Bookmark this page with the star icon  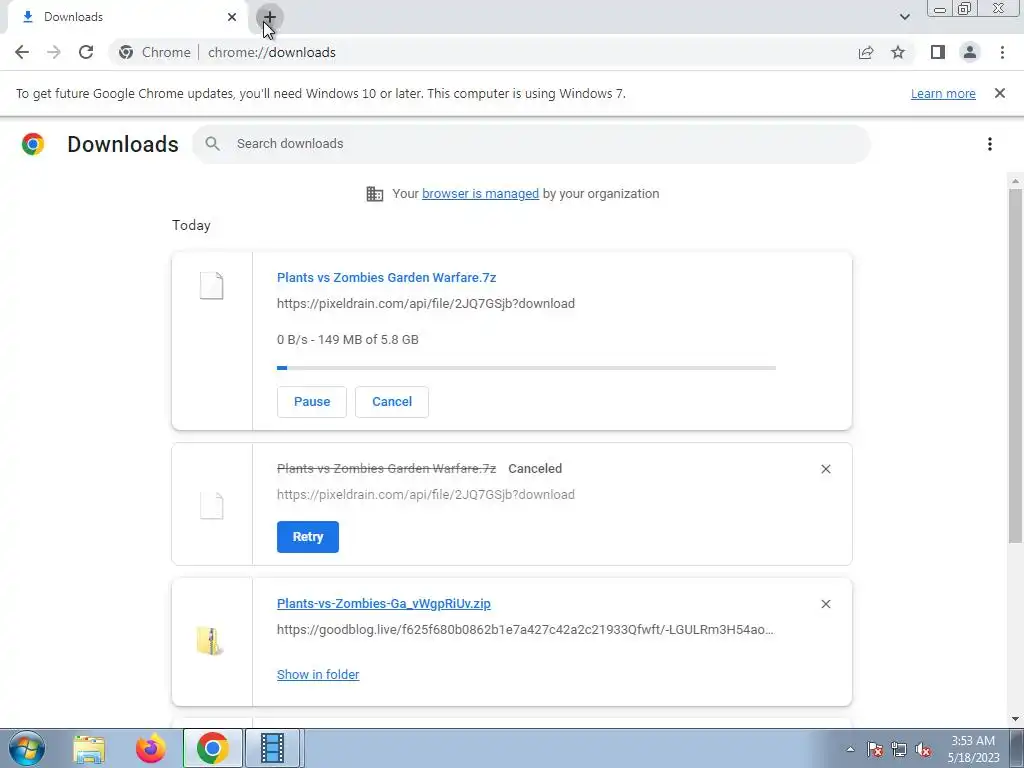(x=898, y=52)
